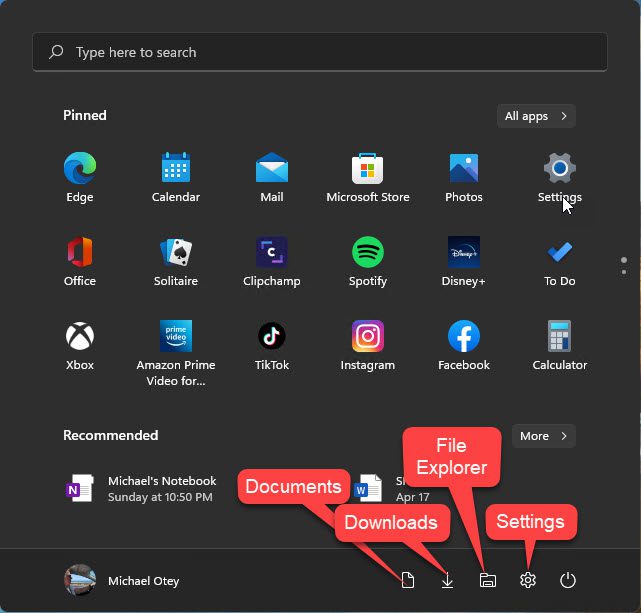641x613 pixels.
Task: Launch the Office app
Action: click(x=80, y=262)
